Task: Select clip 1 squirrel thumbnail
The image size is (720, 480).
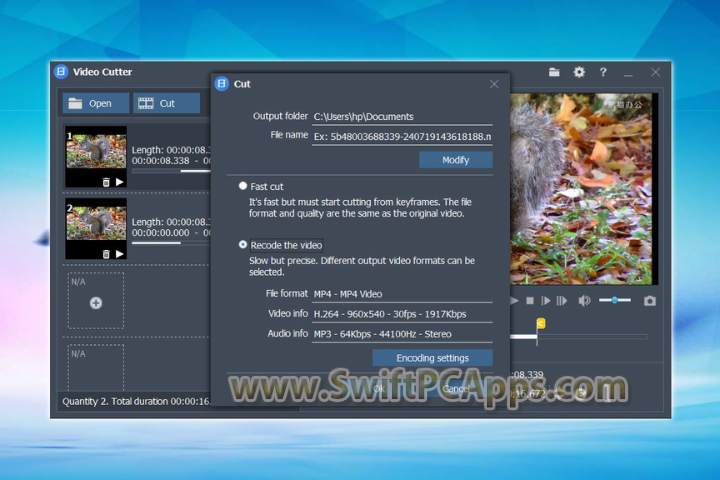Action: [x=96, y=151]
